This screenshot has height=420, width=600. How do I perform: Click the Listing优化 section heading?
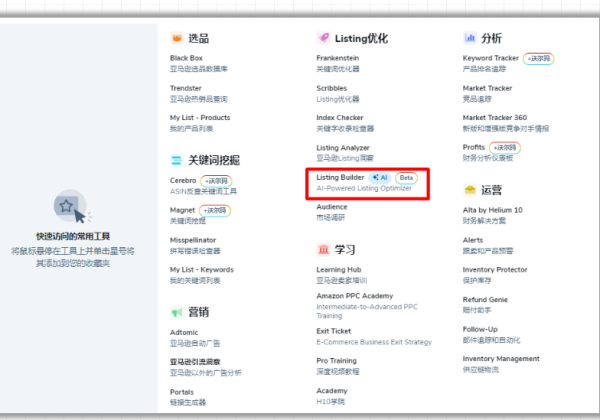(361, 38)
